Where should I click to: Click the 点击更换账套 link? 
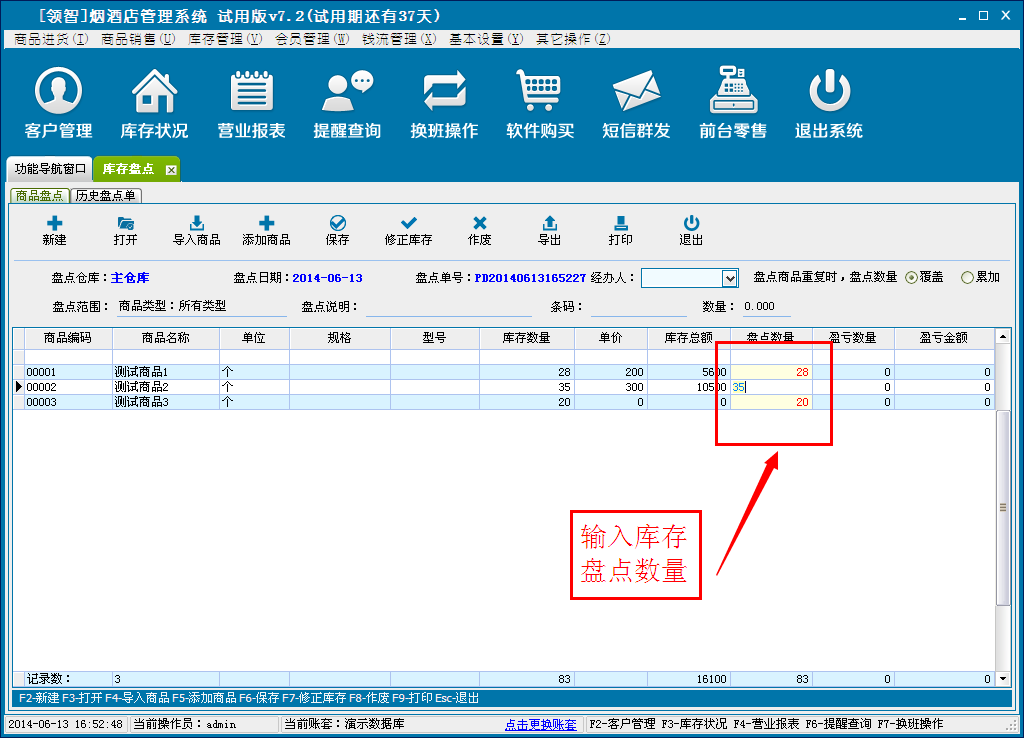point(540,724)
